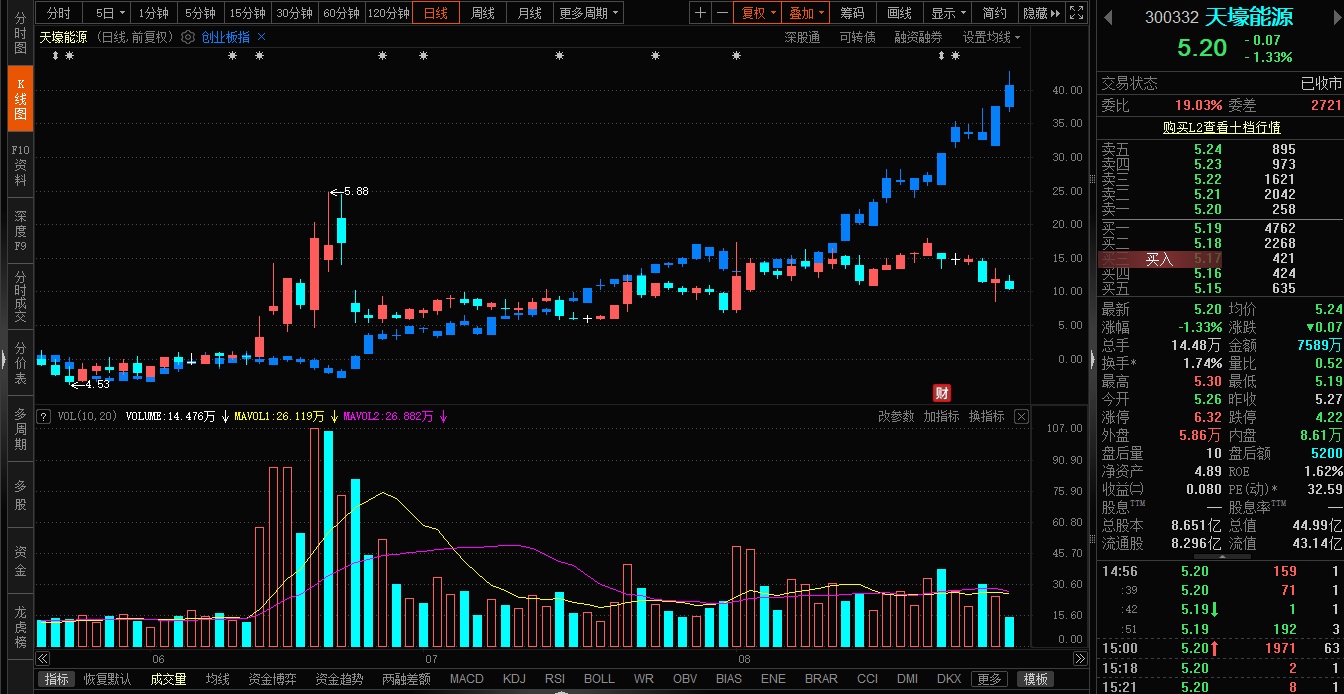Click 恢复默认 in indicator bar
Image resolution: width=1344 pixels, height=694 pixels.
107,679
